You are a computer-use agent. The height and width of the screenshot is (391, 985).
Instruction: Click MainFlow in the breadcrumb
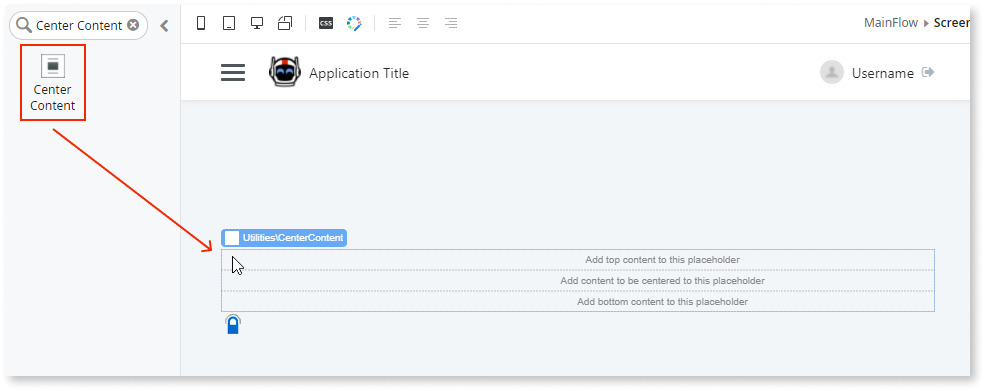(x=891, y=23)
